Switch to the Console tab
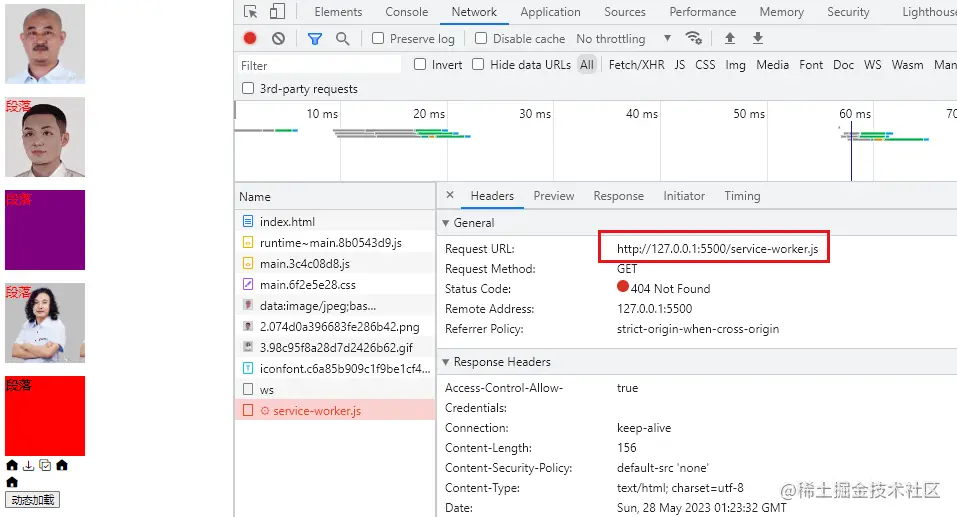Viewport: 957px width, 517px height. [406, 12]
